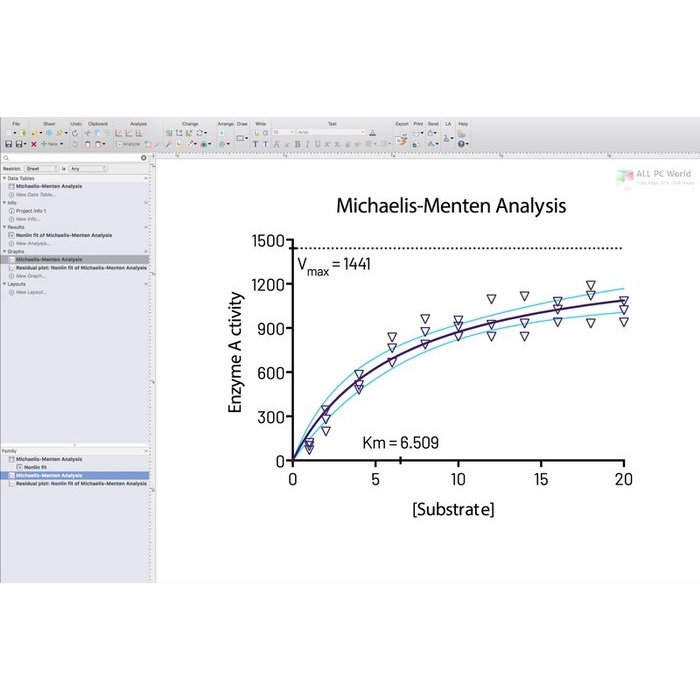This screenshot has height=700, width=700.
Task: Click the Print icon in the toolbar
Action: pyautogui.click(x=418, y=132)
